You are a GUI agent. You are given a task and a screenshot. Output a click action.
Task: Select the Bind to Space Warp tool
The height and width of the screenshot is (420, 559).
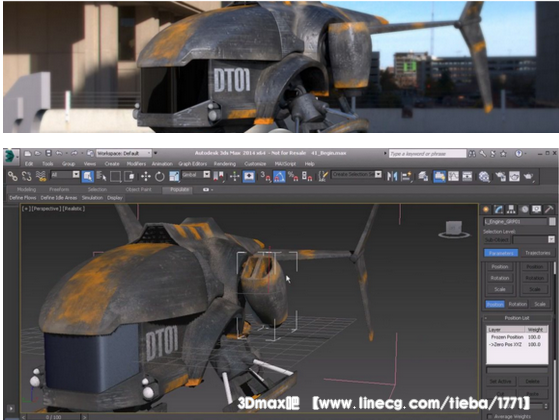tap(41, 176)
